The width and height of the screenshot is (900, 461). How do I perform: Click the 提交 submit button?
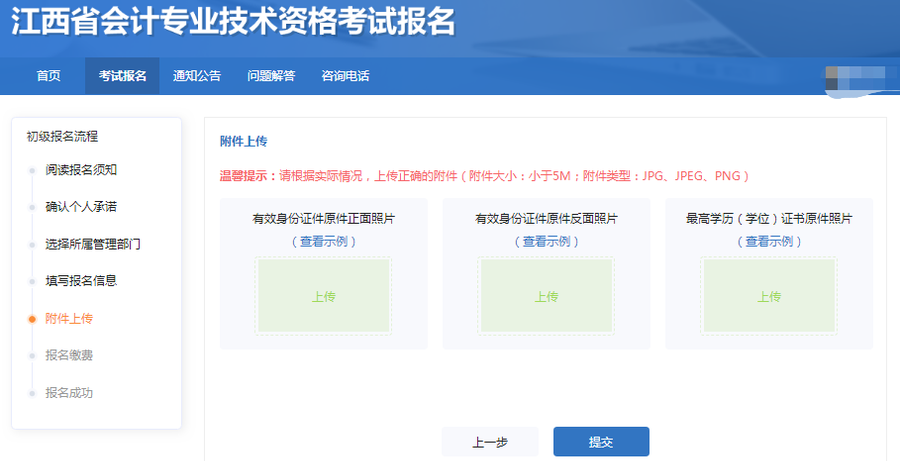(601, 442)
